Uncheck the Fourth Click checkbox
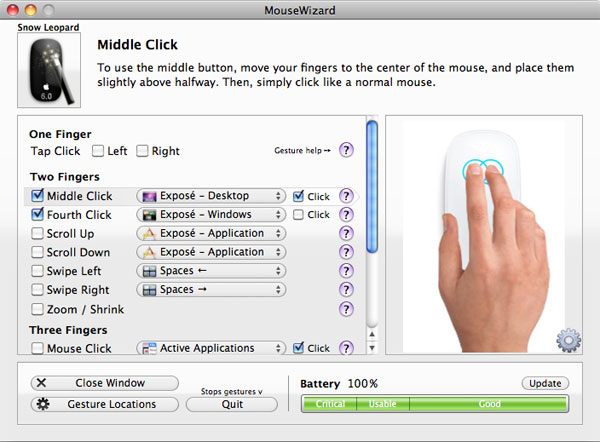 [37, 214]
